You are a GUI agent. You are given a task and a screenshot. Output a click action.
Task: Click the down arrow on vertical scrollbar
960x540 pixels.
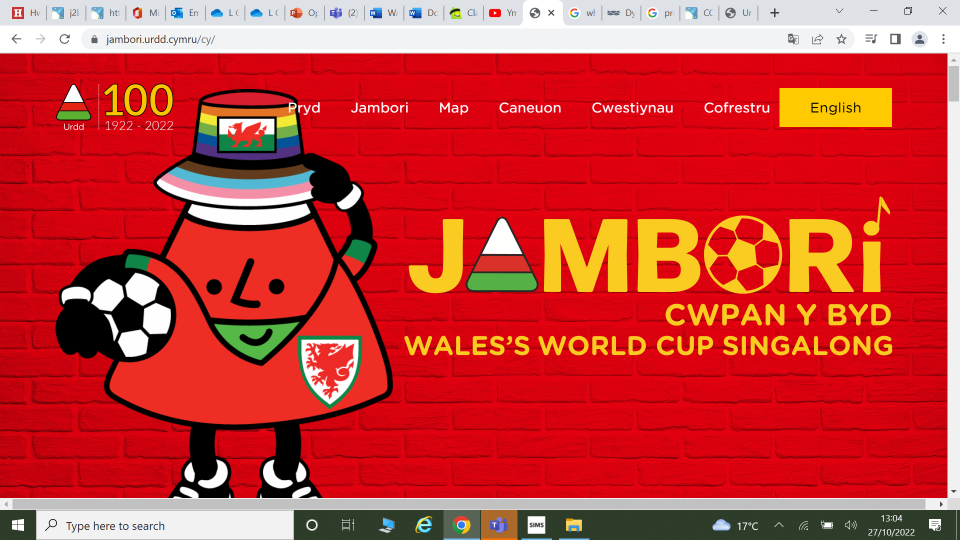click(953, 492)
